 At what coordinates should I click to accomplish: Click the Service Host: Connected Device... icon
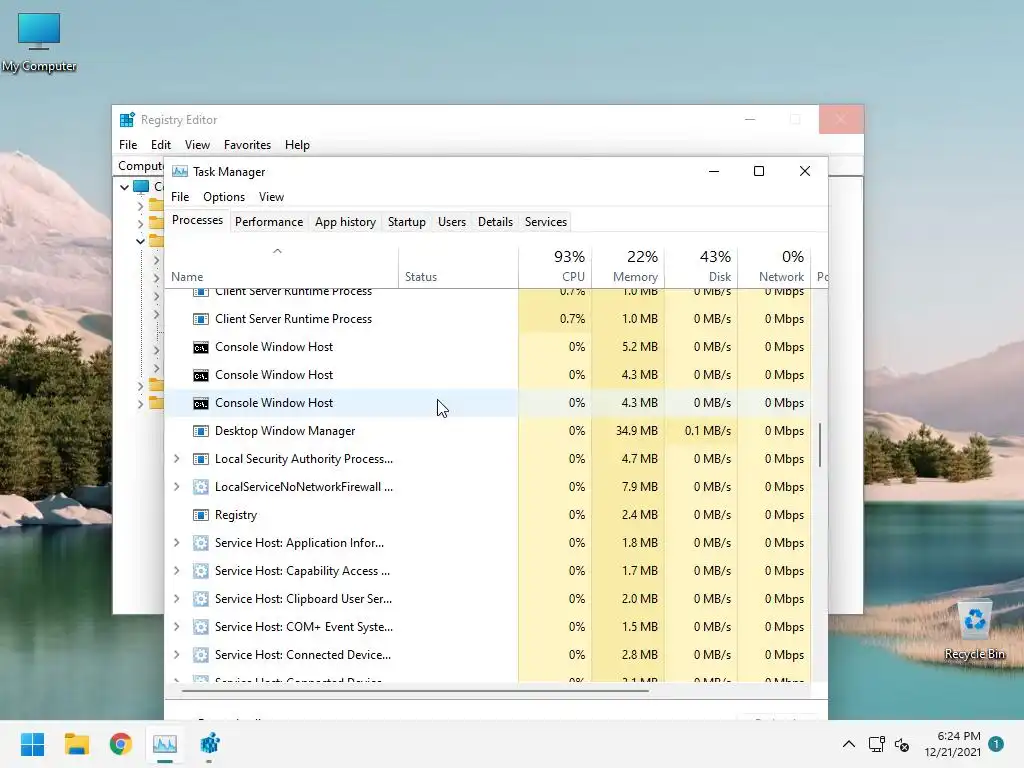[200, 655]
